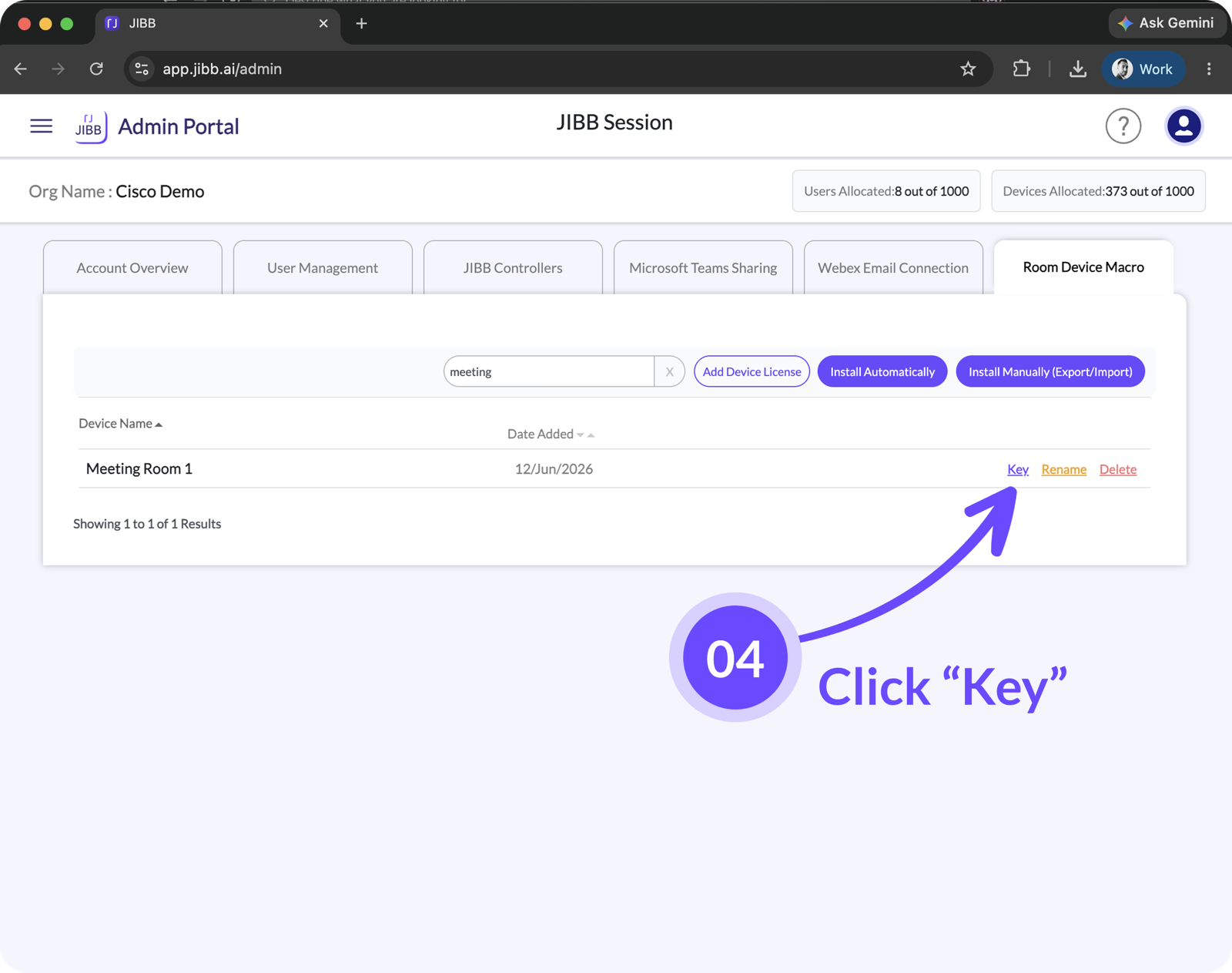This screenshot has height=973, width=1232.
Task: Click the Admin Portal title text
Action: click(x=179, y=126)
